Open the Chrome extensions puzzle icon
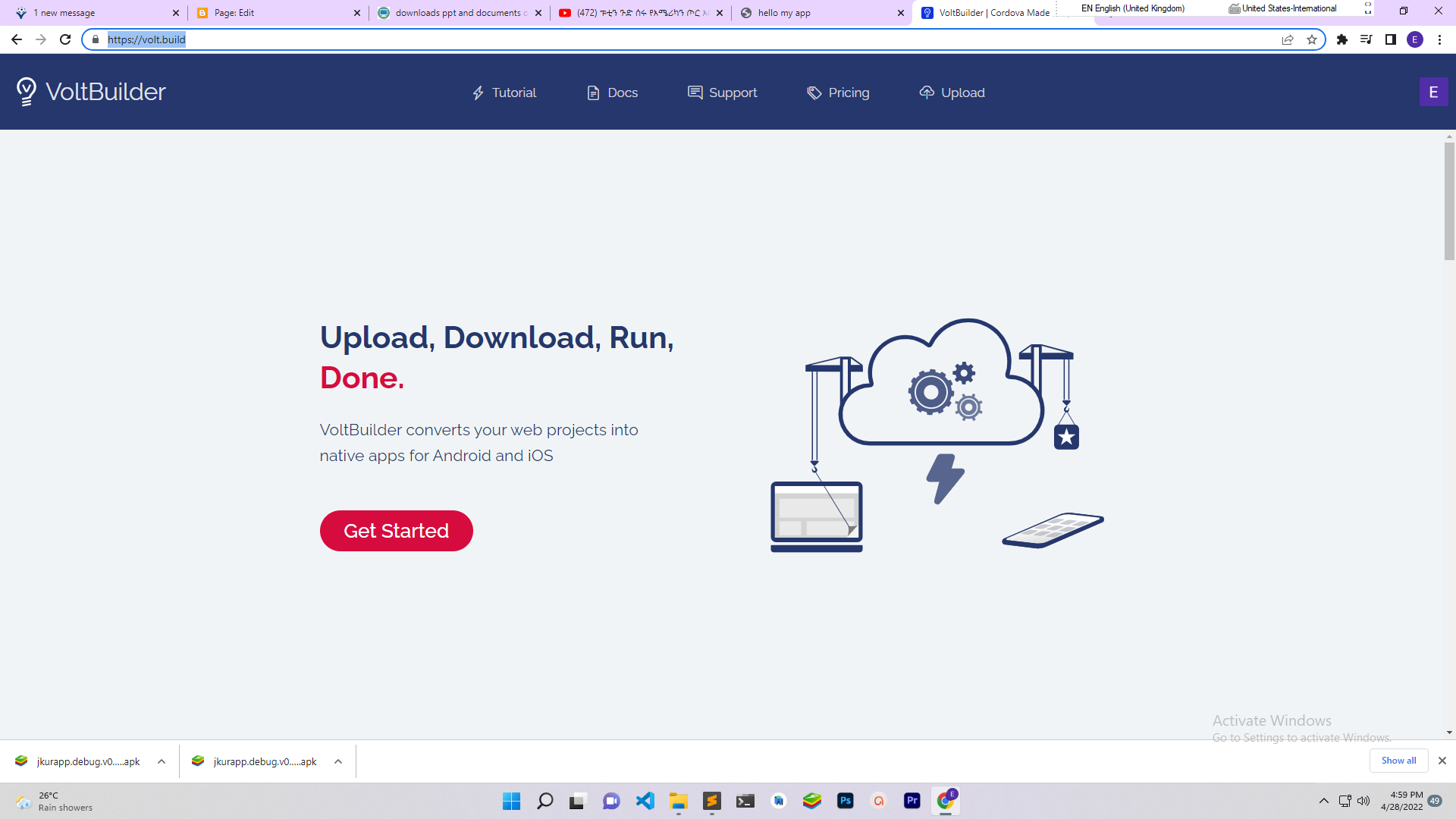The image size is (1456, 819). (1342, 40)
